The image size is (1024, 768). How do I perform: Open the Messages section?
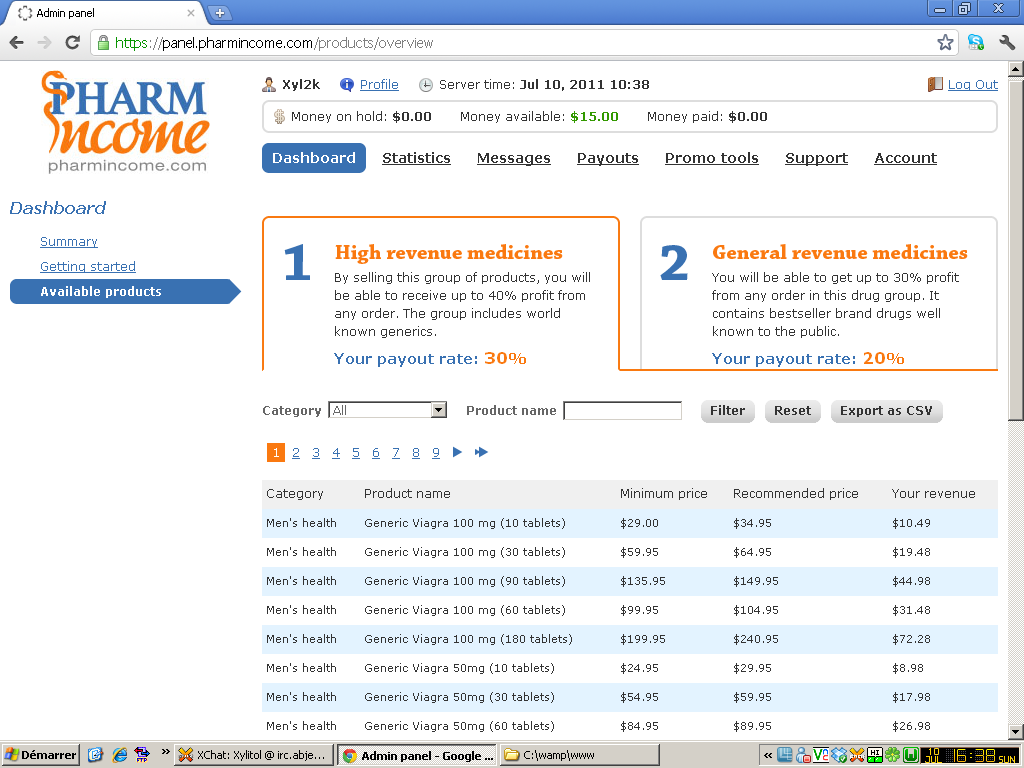coord(513,158)
